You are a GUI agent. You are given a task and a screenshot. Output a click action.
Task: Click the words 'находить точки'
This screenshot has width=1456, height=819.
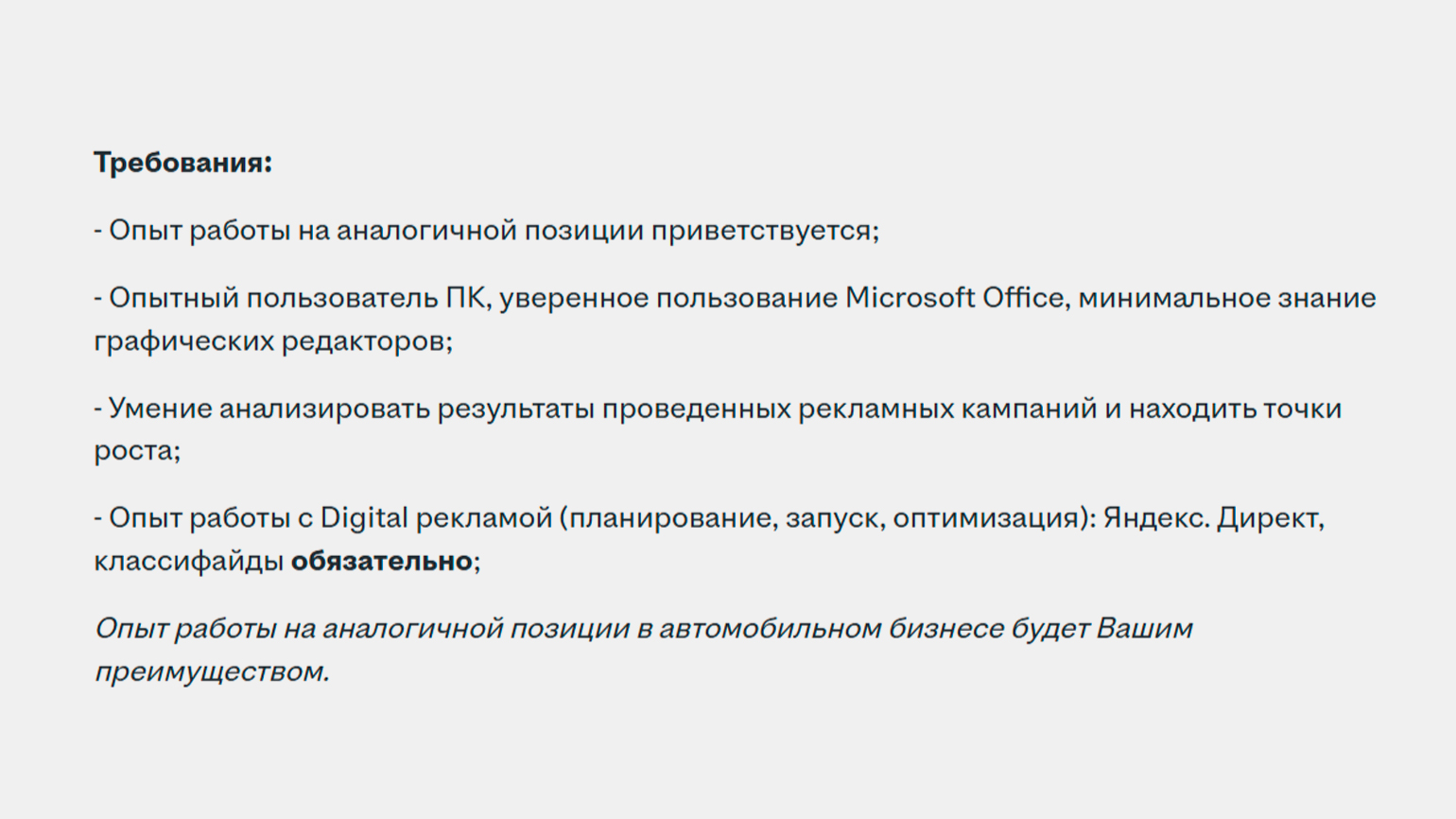click(1235, 409)
